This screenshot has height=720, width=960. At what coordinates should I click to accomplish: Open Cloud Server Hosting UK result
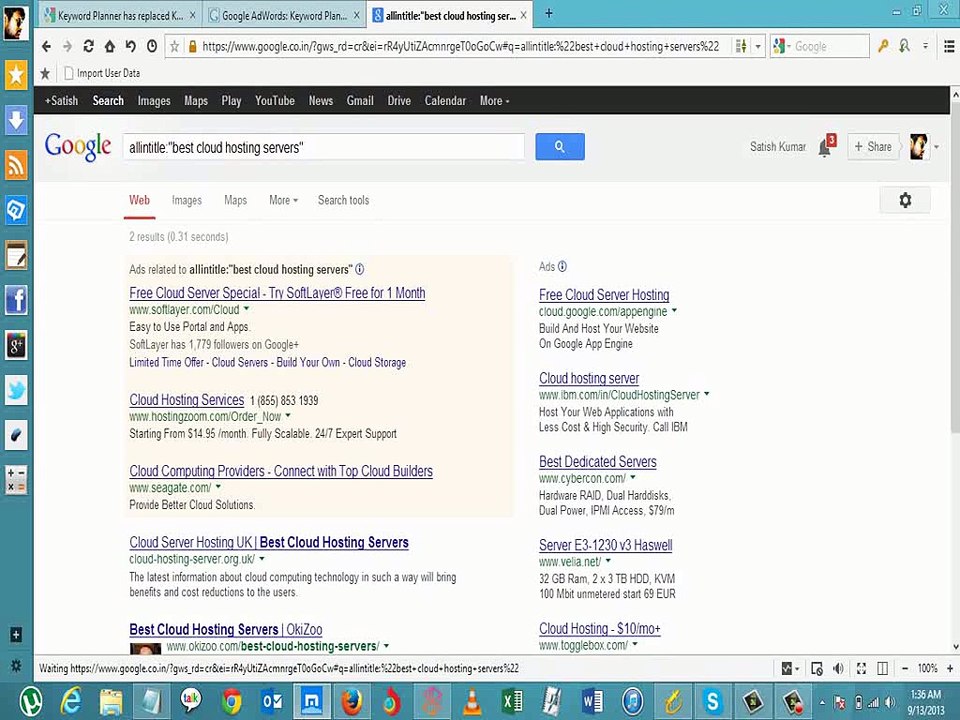click(x=269, y=542)
